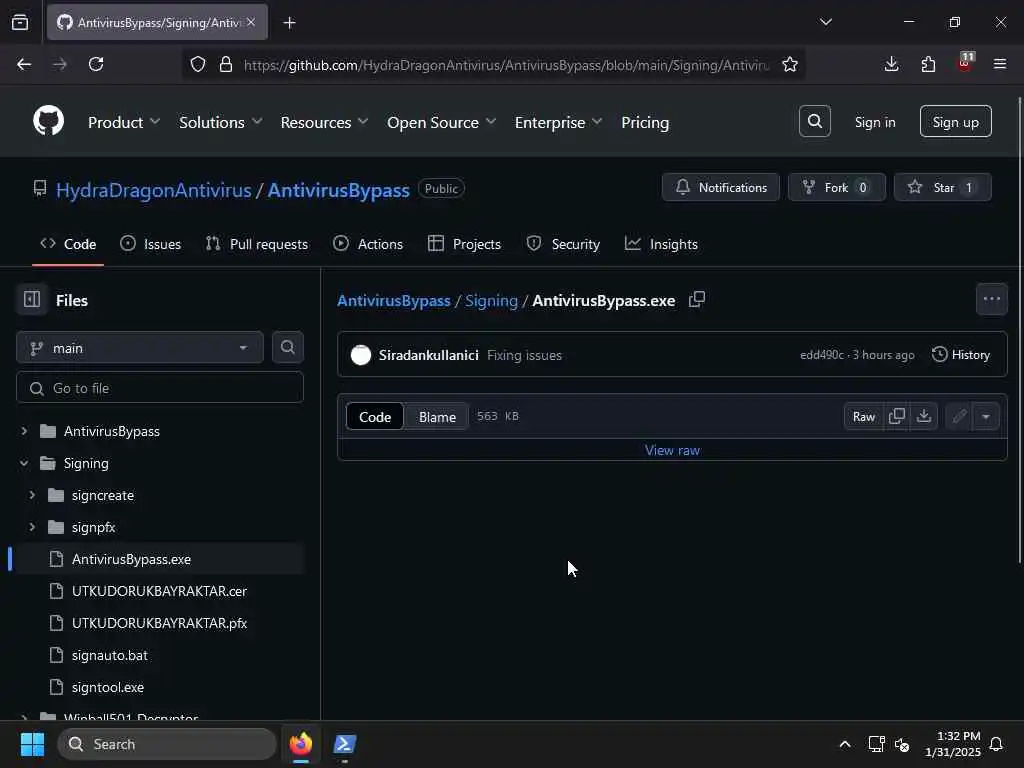Go back with Firefox back arrow
1024x768 pixels.
(24, 64)
